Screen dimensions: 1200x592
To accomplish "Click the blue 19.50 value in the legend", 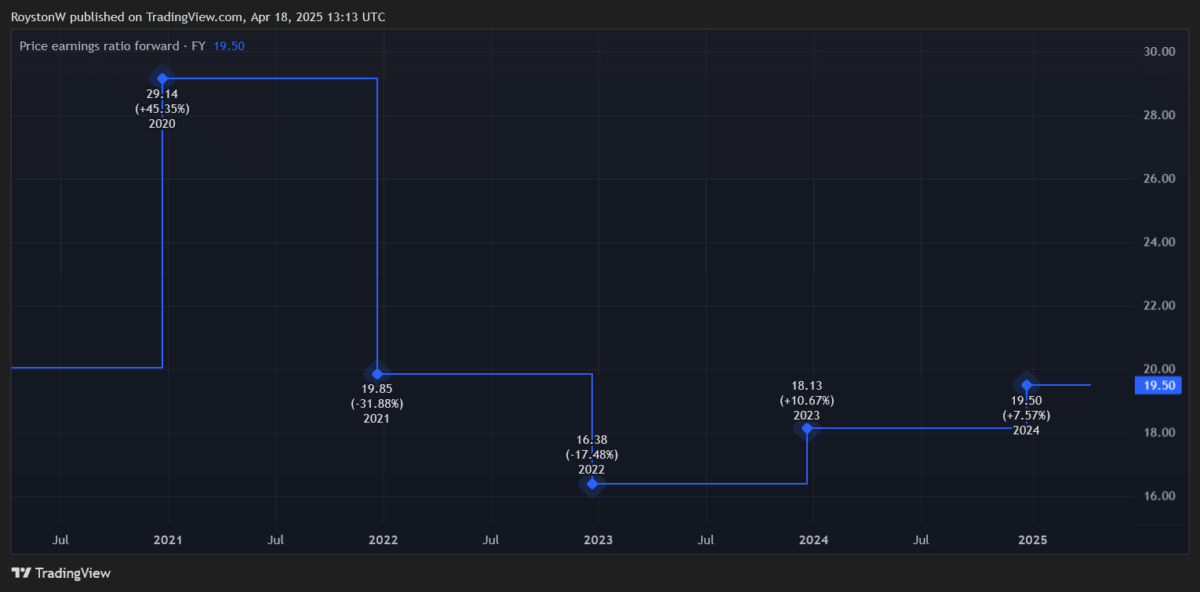I will (x=228, y=46).
